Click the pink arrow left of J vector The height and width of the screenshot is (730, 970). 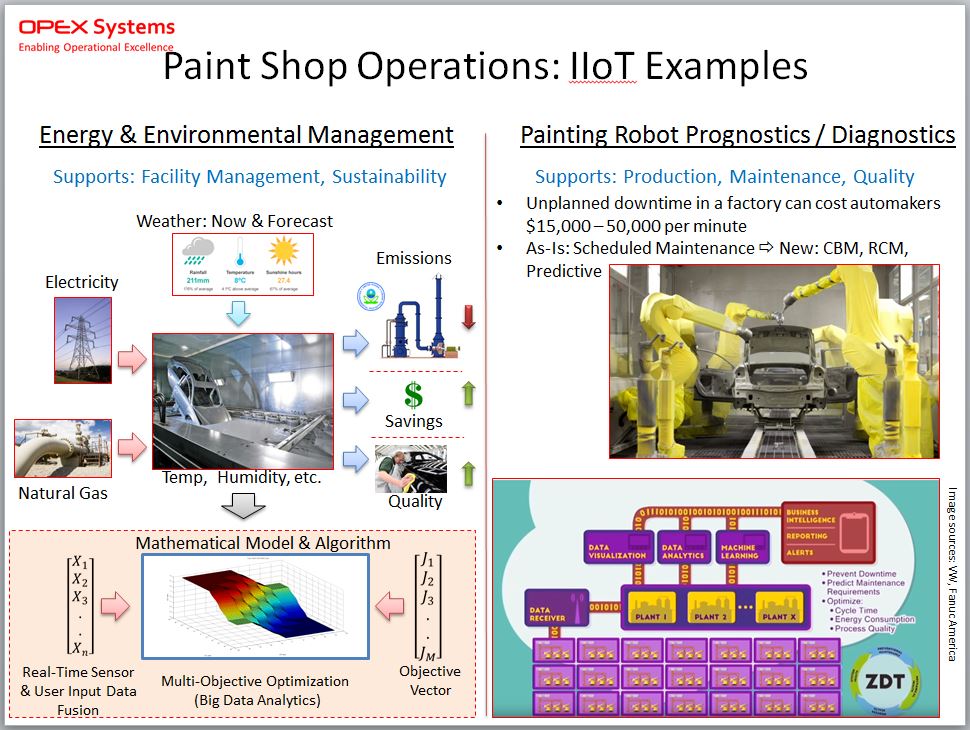tap(390, 606)
